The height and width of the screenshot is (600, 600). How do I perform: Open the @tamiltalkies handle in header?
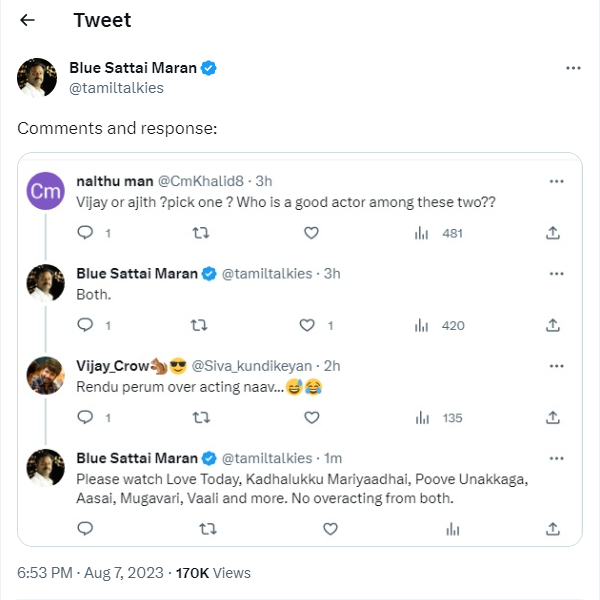pos(116,88)
